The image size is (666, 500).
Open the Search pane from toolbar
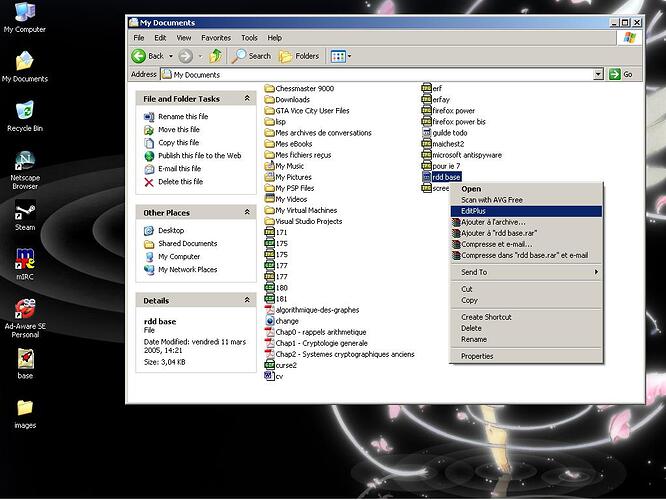pos(251,56)
